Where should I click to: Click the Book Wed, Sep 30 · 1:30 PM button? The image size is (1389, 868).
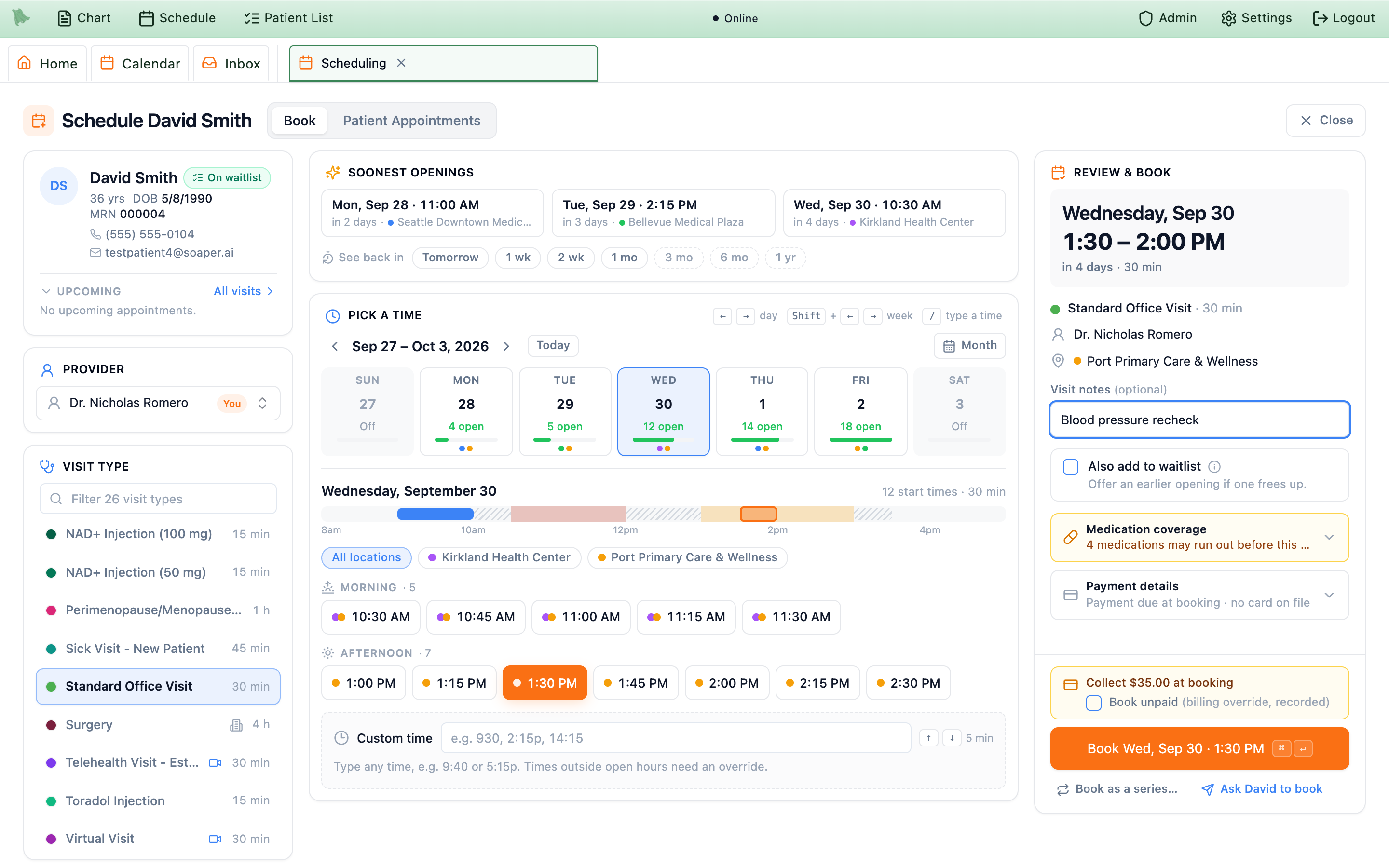[1199, 748]
